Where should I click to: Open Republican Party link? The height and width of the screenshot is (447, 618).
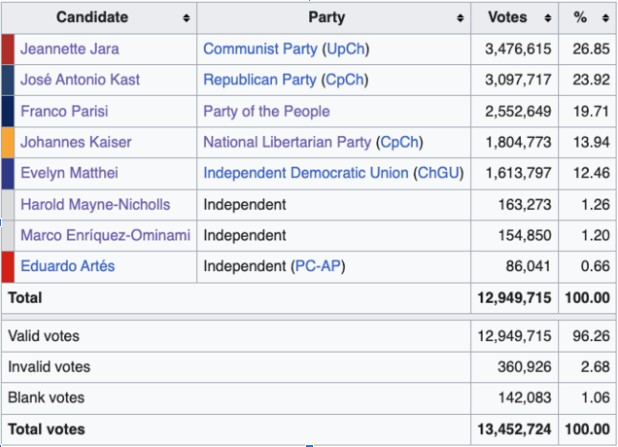260,80
